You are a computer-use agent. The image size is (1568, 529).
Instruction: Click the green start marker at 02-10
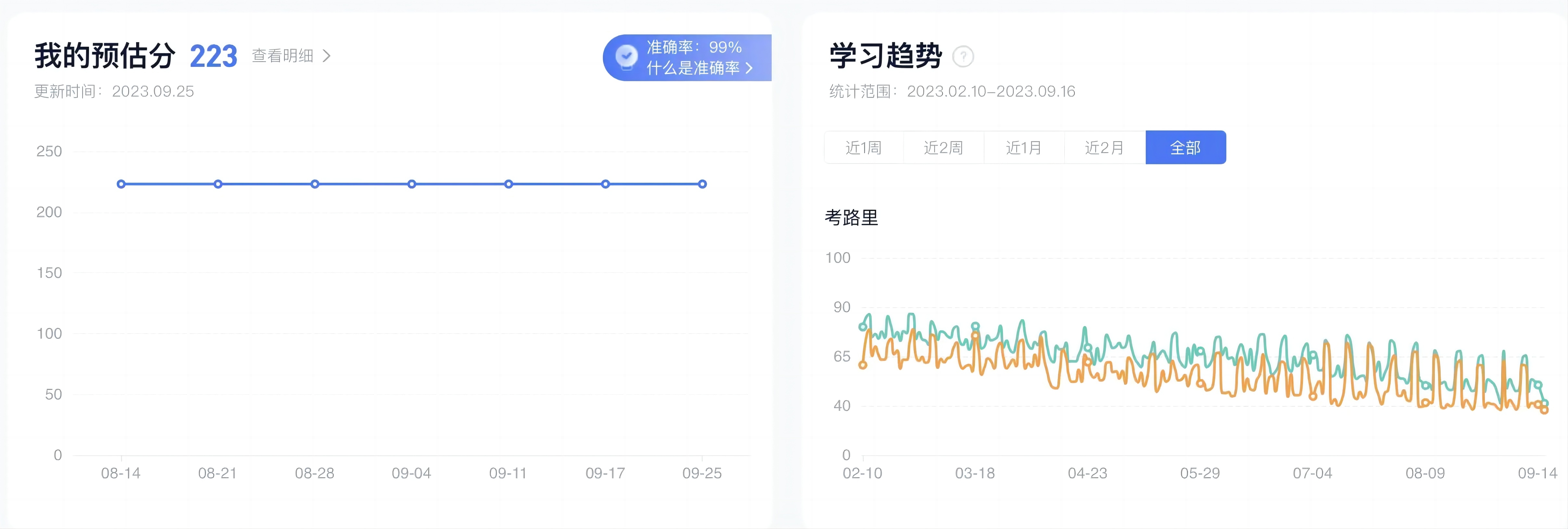[863, 326]
